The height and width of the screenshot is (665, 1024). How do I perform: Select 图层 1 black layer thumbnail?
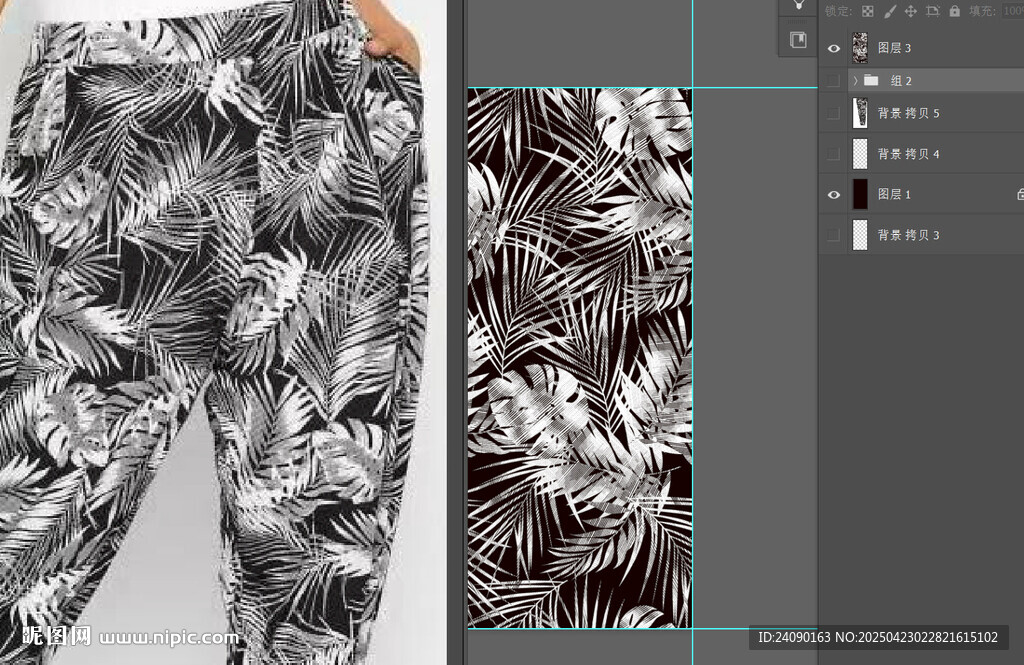[860, 194]
